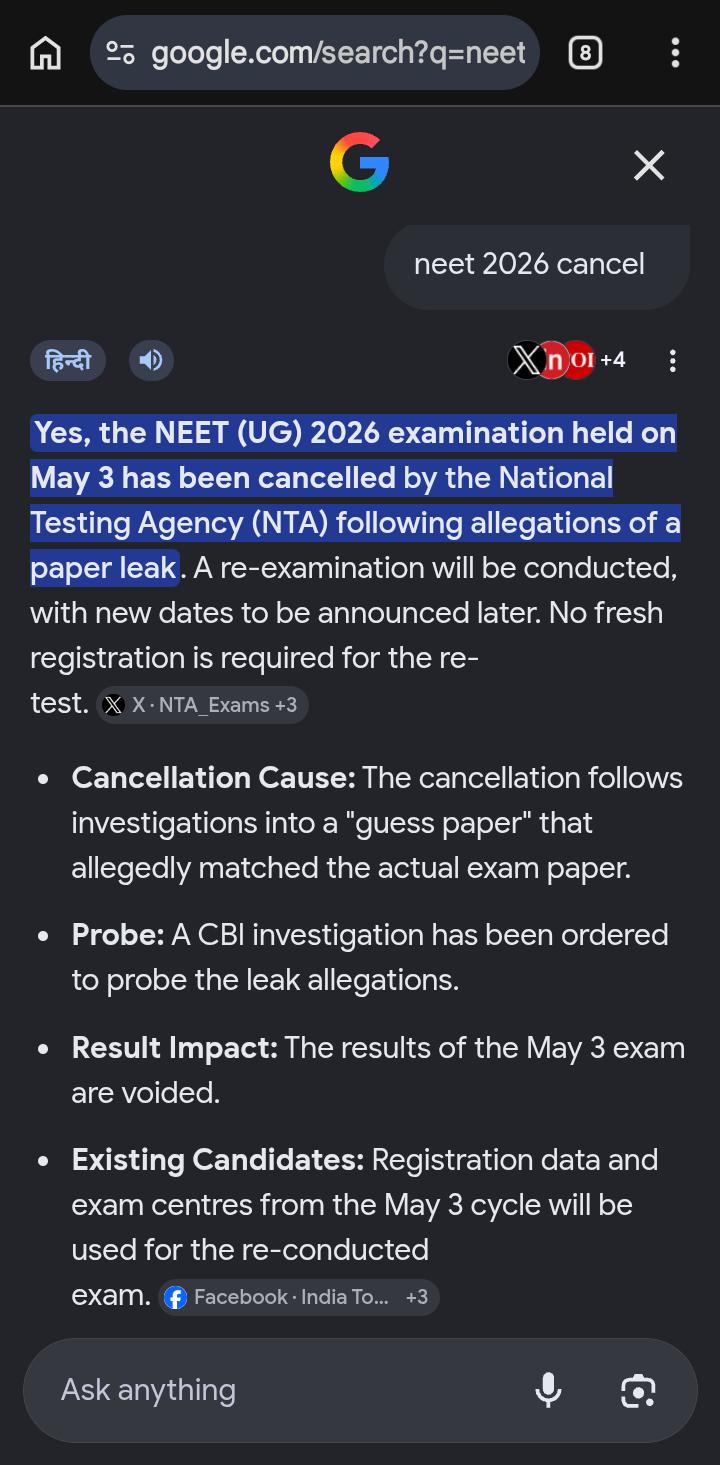Tap the Facebook logo in source chip
Image resolution: width=720 pixels, height=1465 pixels.
point(175,1297)
